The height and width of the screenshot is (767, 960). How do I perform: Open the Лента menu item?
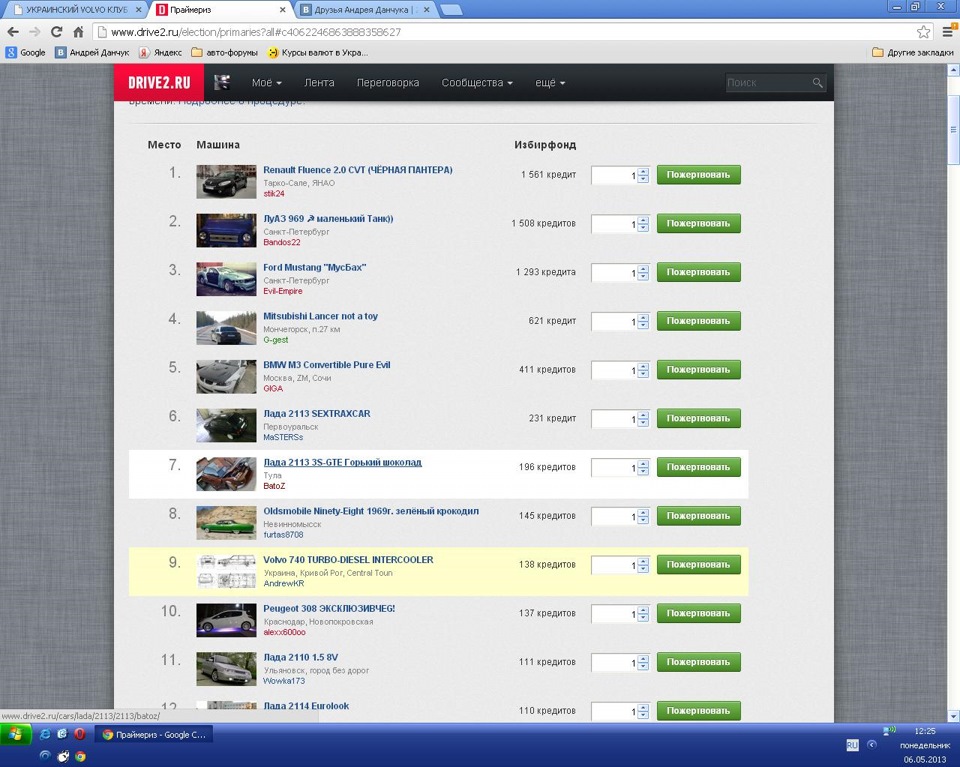[319, 83]
